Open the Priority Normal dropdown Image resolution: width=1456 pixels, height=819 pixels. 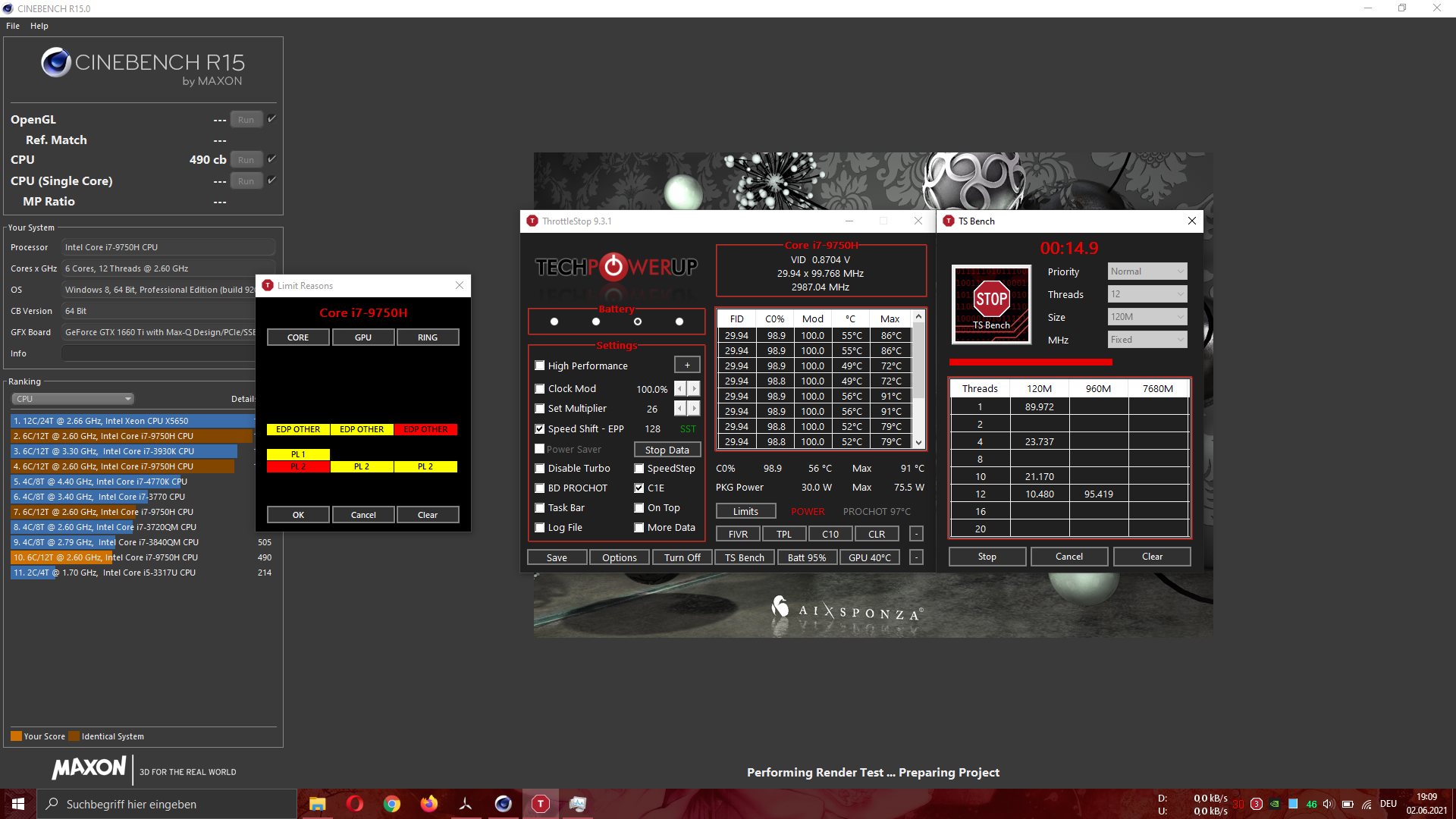point(1147,271)
